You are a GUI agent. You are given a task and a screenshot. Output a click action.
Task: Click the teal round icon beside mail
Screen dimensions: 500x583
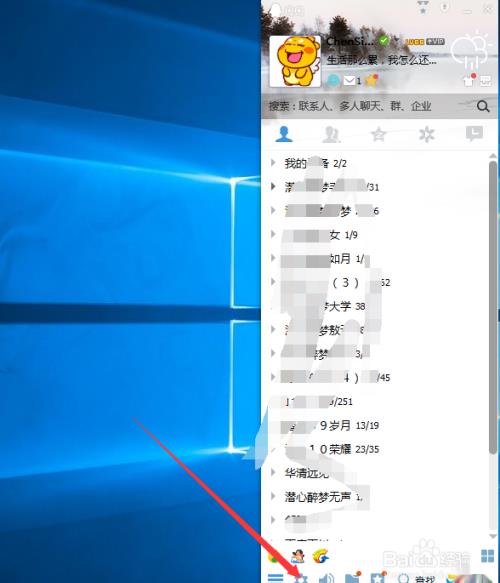(333, 80)
